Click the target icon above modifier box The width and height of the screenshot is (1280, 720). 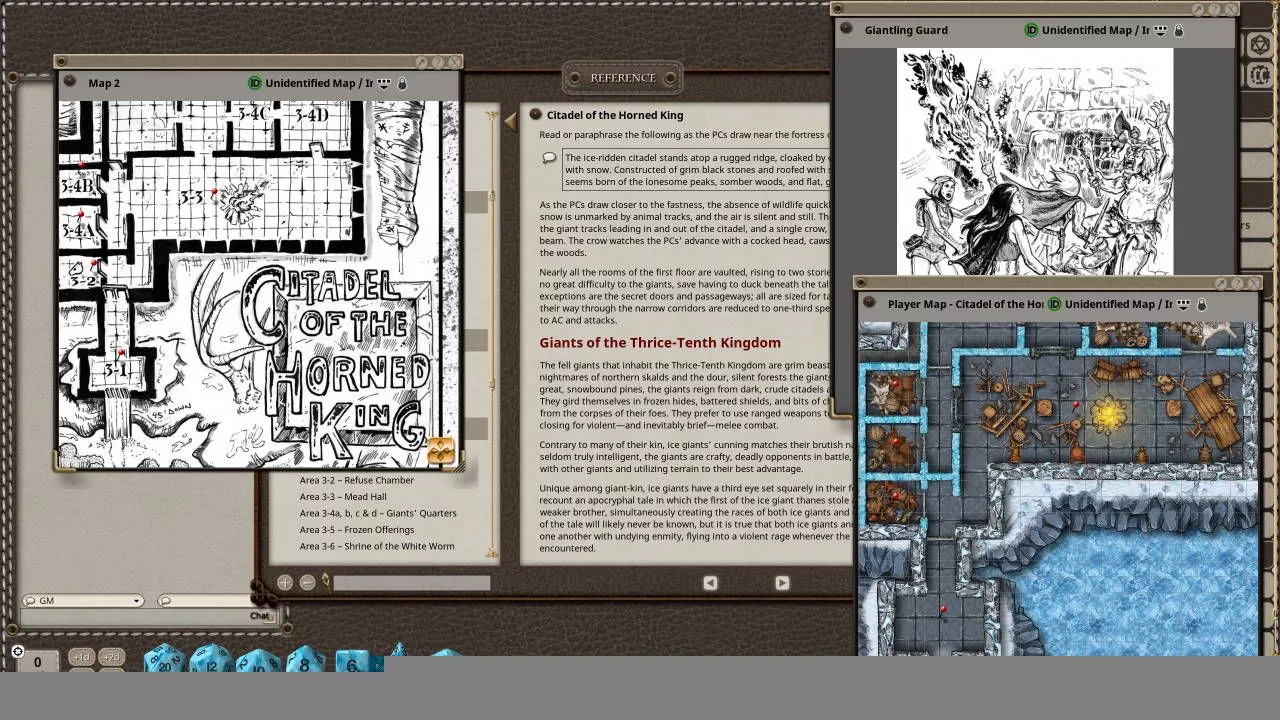18,652
